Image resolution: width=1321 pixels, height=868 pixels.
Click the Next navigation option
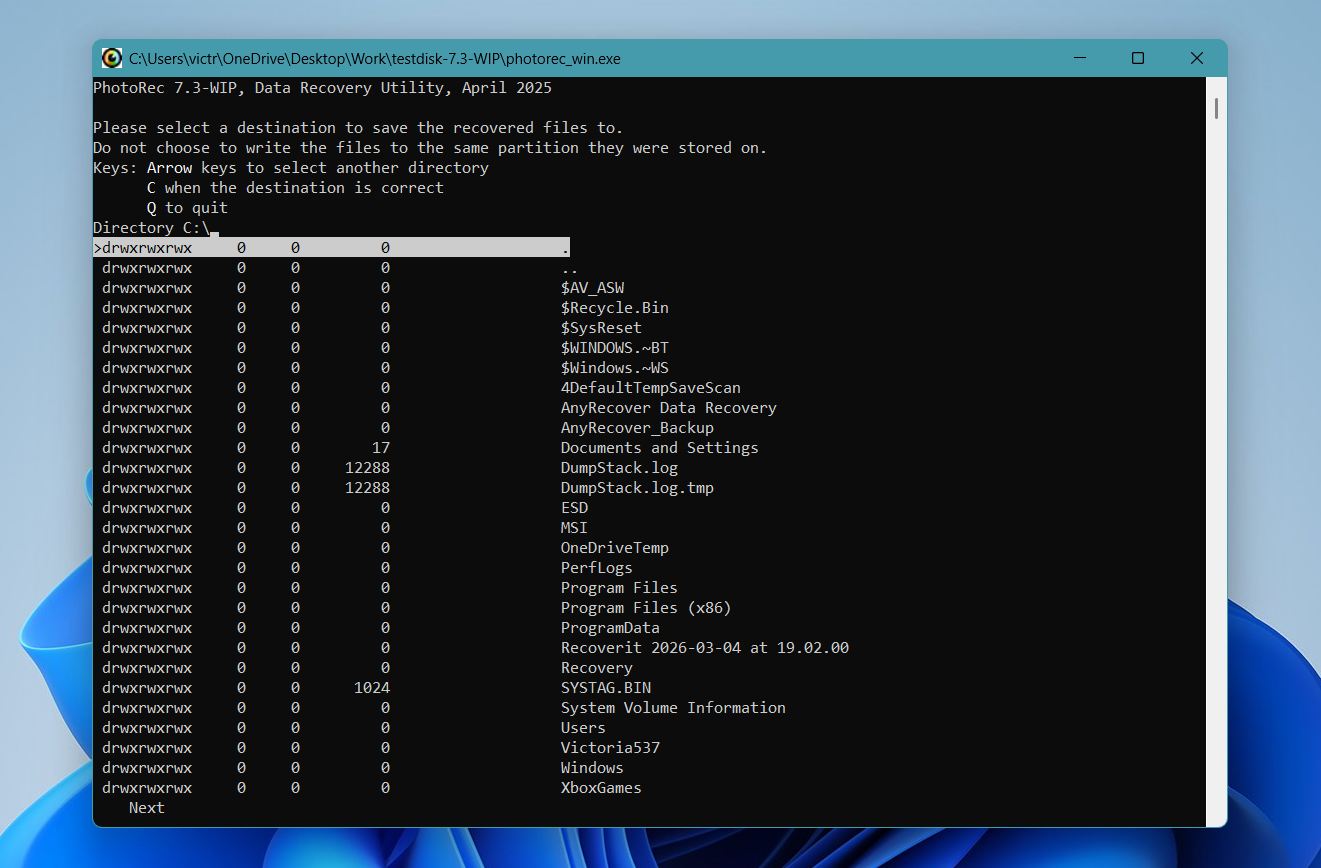(146, 807)
